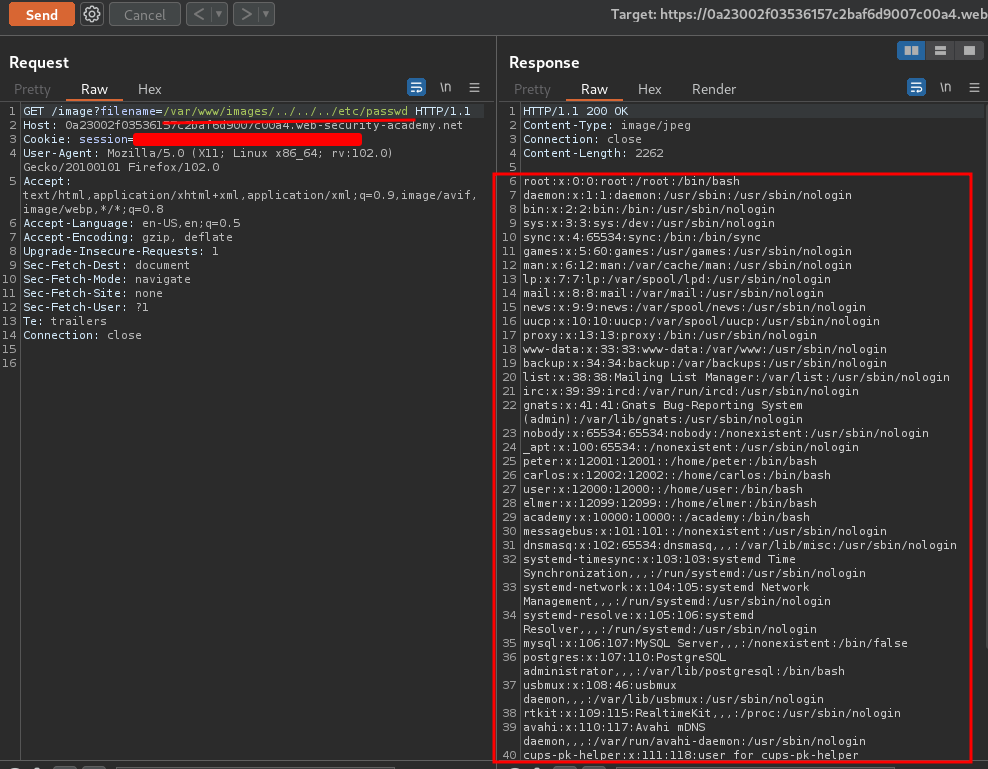Select the Response Hex tab
This screenshot has height=769, width=988.
[650, 90]
